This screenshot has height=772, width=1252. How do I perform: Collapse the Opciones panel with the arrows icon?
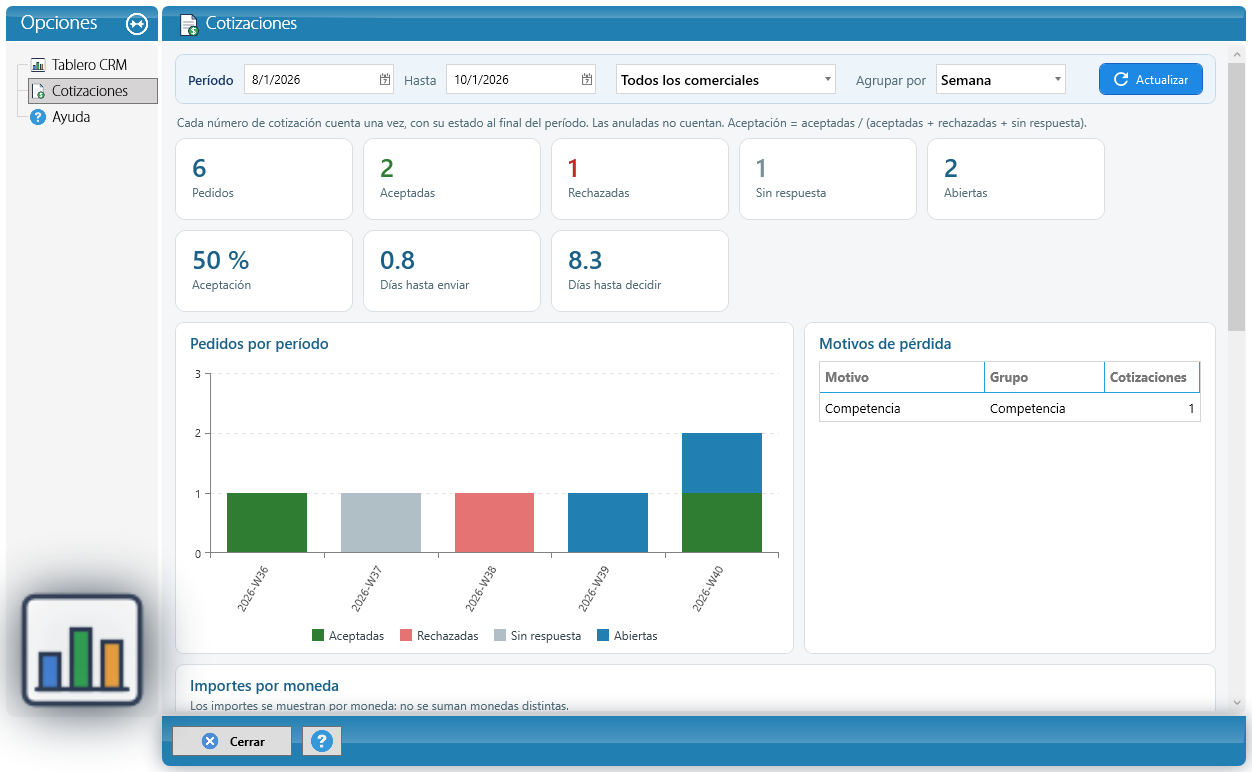(137, 24)
